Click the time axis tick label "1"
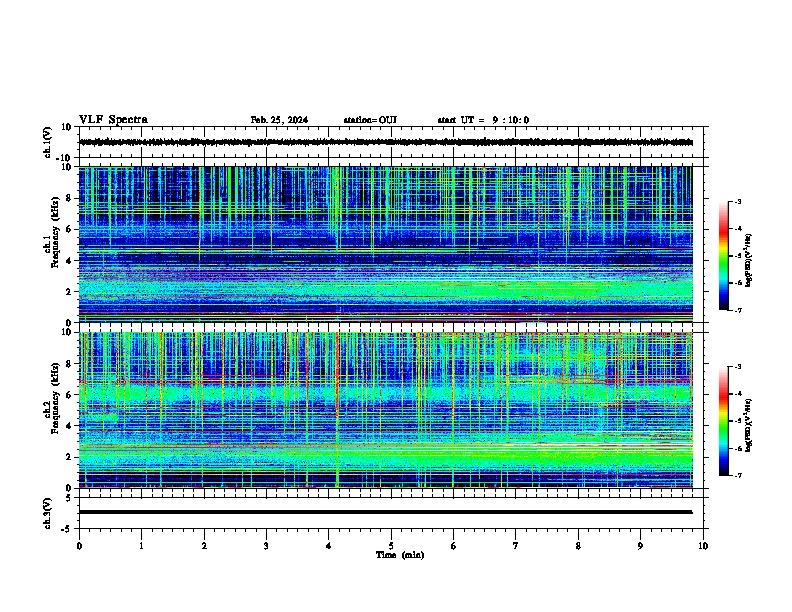 [x=141, y=546]
